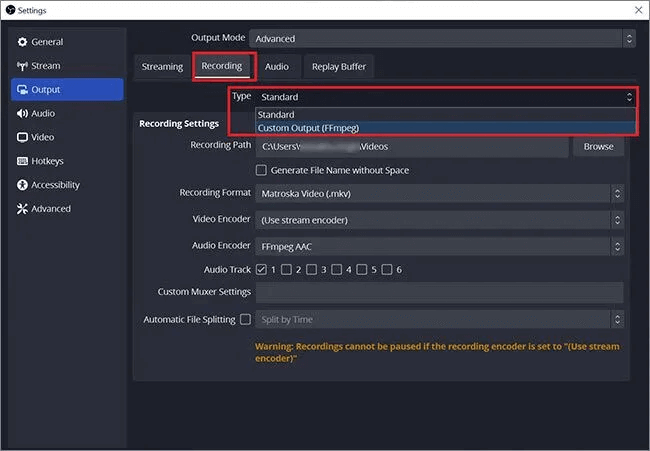Open the Advanced settings section

pos(67,209)
